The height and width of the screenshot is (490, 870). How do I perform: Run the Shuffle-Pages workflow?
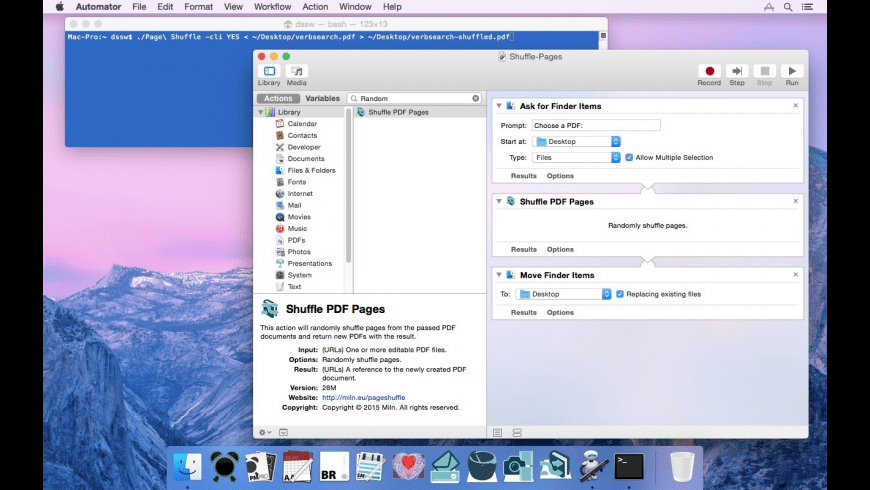(792, 71)
